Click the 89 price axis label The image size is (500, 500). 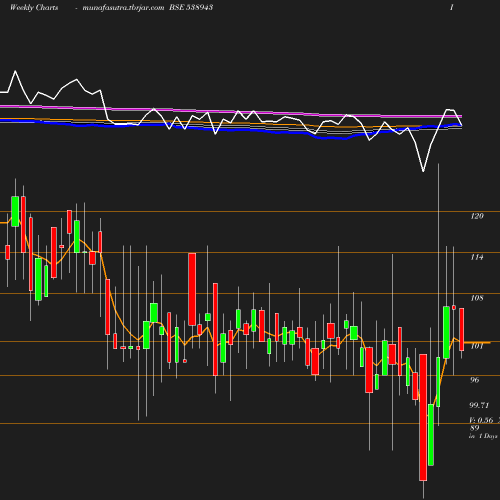tap(475, 428)
